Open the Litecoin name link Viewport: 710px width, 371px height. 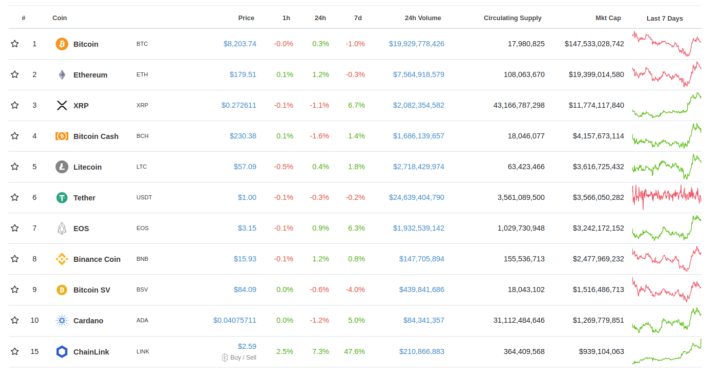87,167
